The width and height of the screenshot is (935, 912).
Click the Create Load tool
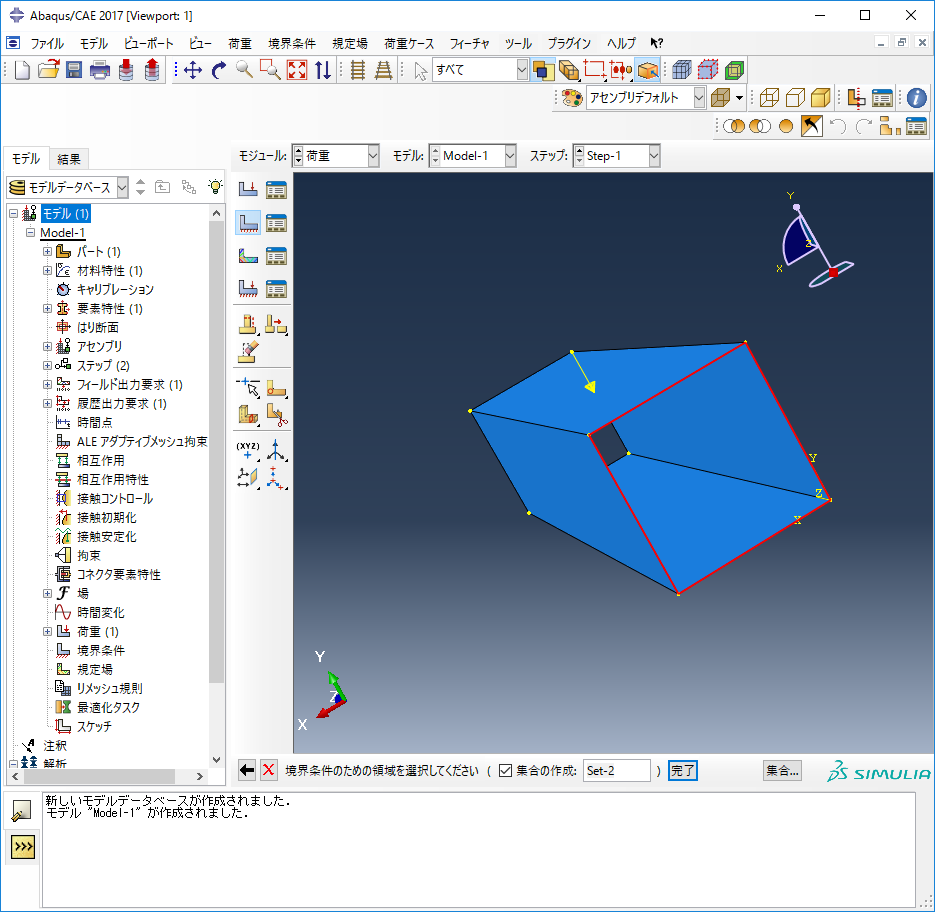(248, 190)
